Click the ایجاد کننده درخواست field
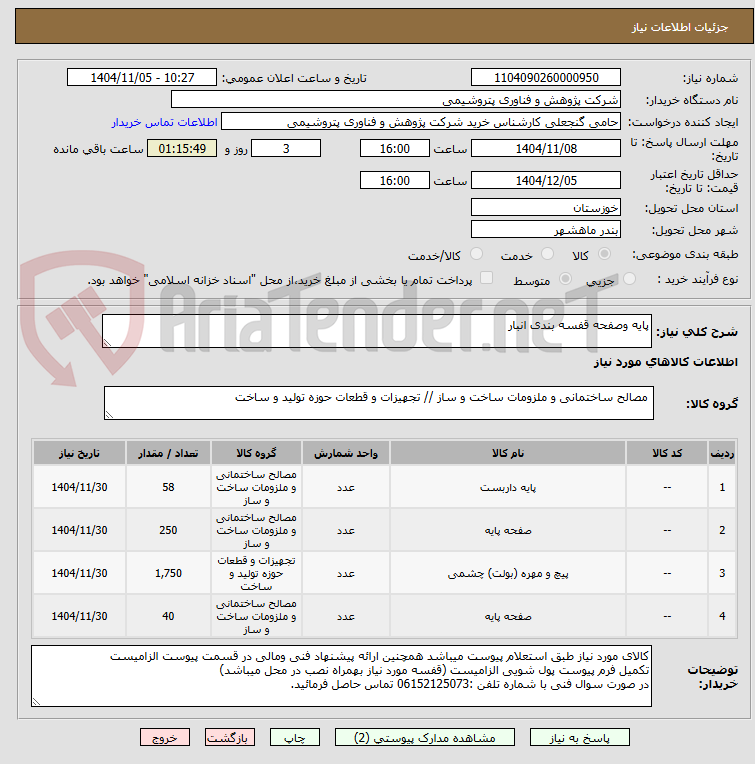This screenshot has width=755, height=764. [x=421, y=122]
